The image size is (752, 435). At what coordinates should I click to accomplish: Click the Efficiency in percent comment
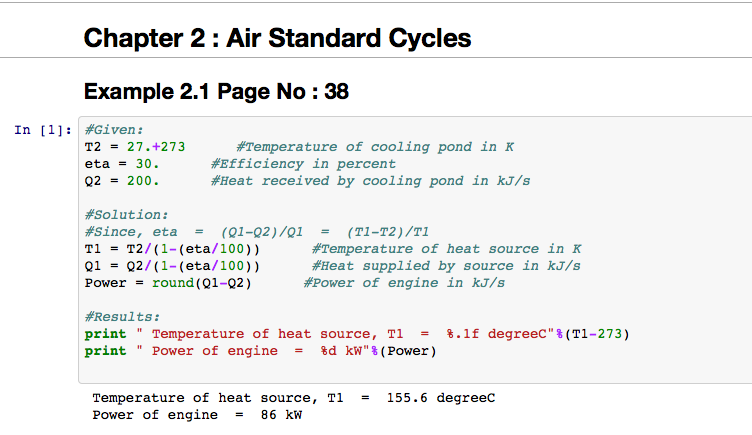tap(303, 163)
